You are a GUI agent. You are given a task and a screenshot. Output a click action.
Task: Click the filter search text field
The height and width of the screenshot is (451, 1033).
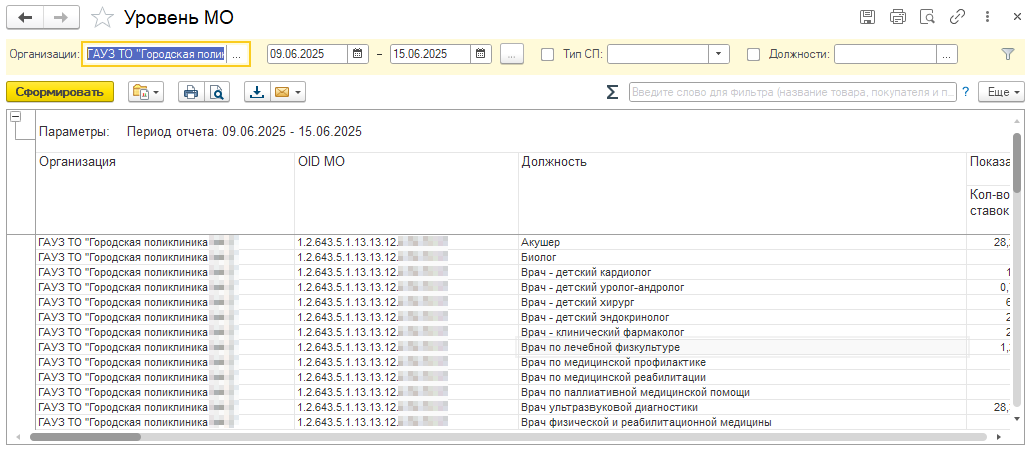tap(791, 92)
